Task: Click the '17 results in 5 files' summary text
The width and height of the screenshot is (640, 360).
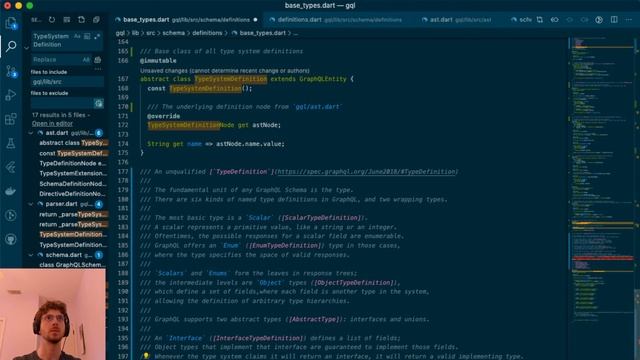Action: [x=61, y=115]
